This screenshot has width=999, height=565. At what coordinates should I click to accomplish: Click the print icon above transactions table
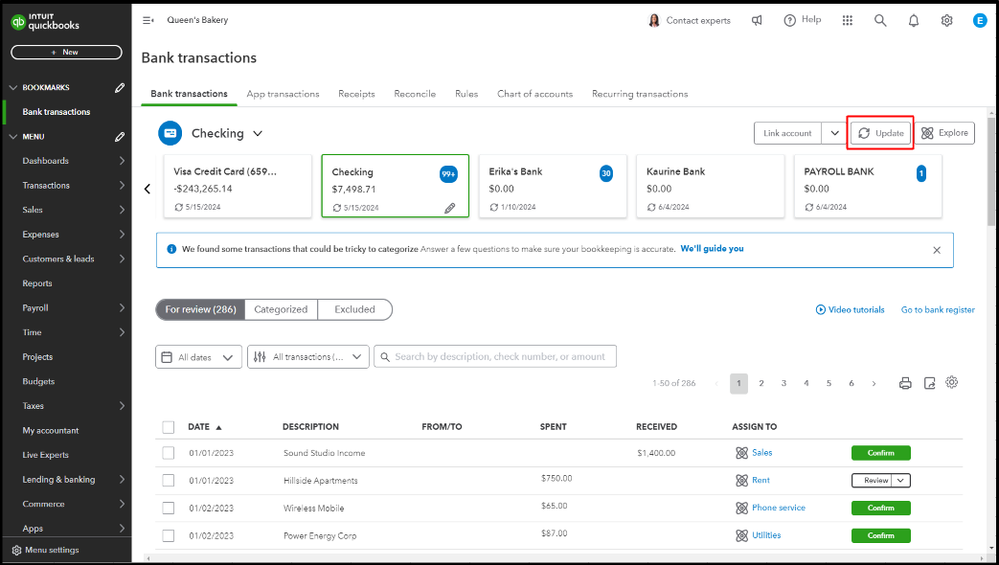(905, 383)
